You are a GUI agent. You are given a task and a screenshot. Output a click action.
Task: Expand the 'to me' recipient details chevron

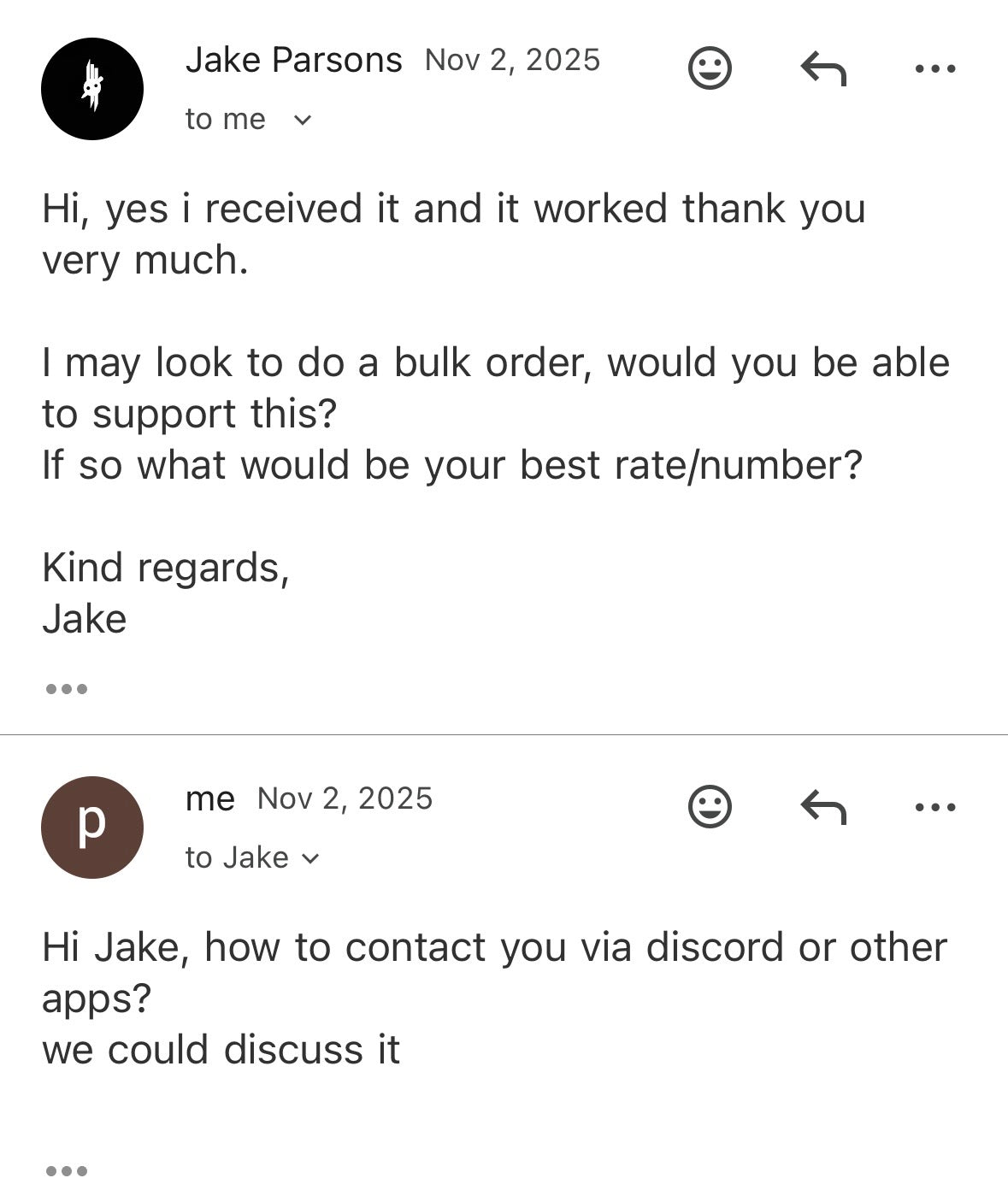pyautogui.click(x=302, y=120)
